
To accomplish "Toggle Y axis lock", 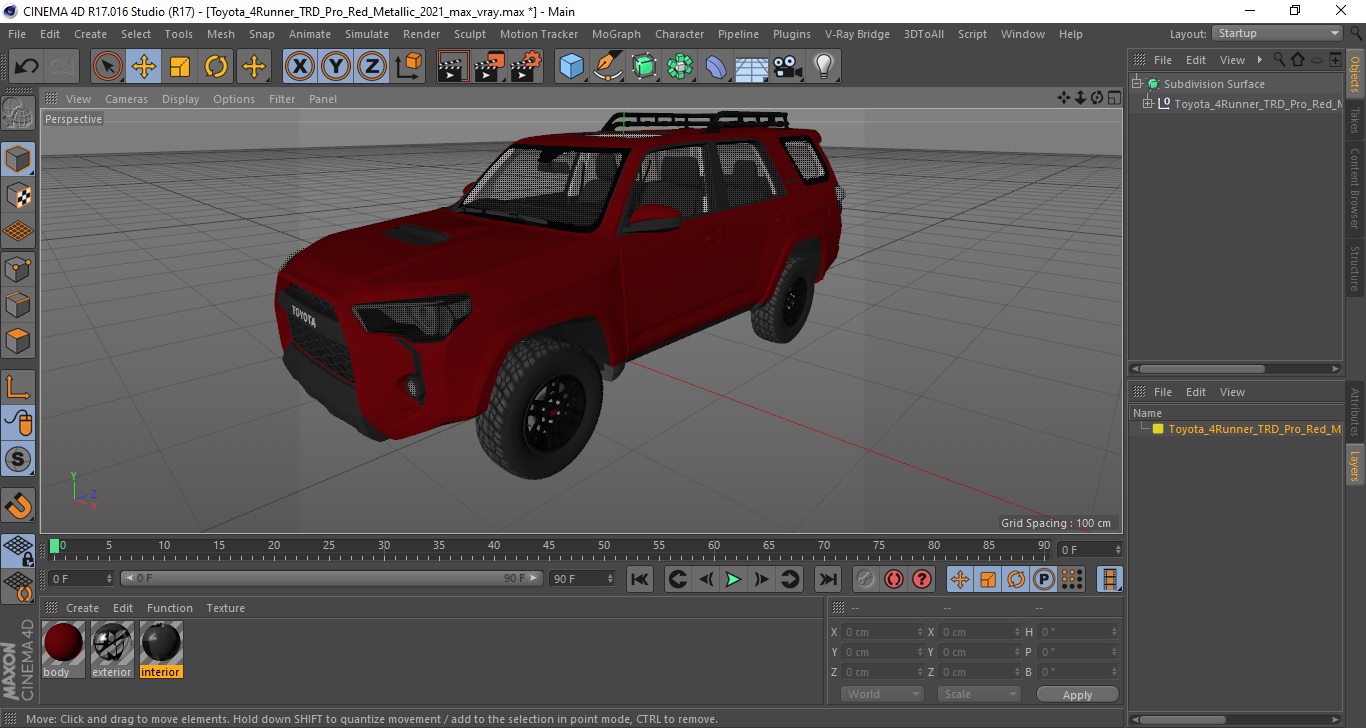I will tap(336, 67).
